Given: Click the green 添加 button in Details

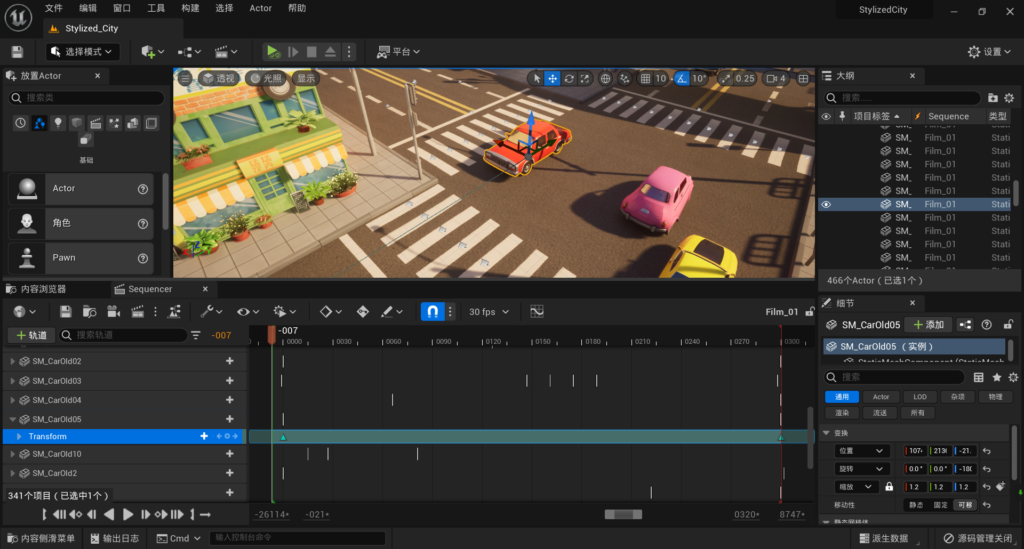Looking at the screenshot, I should click(928, 325).
